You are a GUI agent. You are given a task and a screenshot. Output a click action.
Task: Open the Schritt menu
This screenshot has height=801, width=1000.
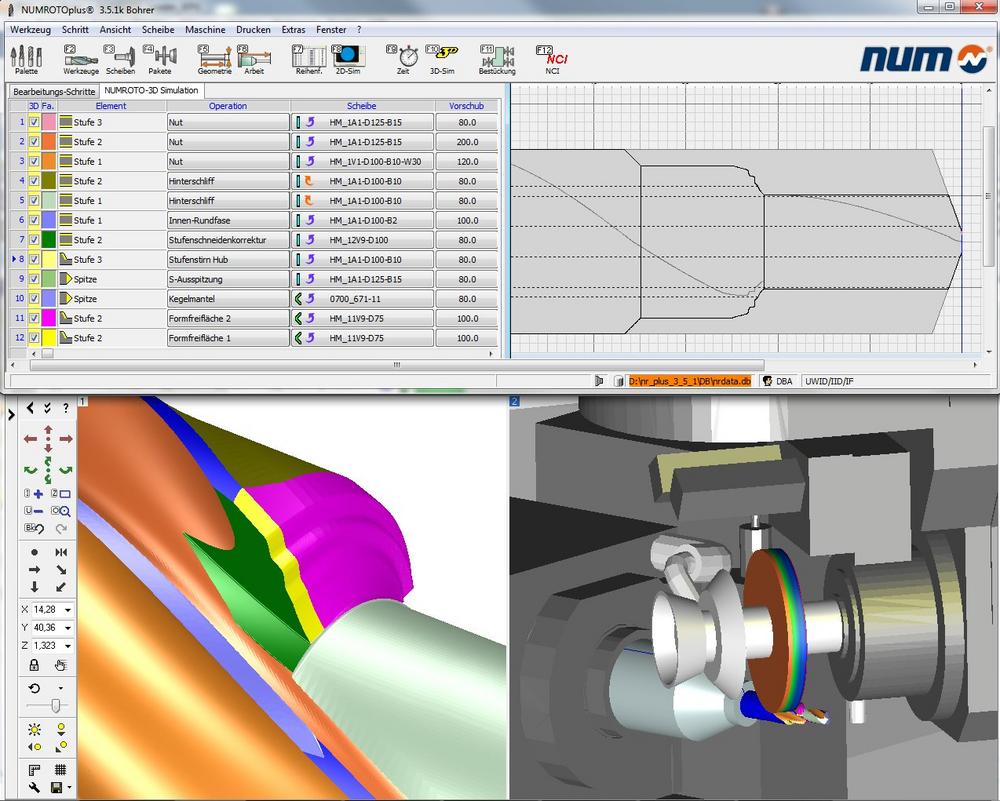[x=75, y=29]
